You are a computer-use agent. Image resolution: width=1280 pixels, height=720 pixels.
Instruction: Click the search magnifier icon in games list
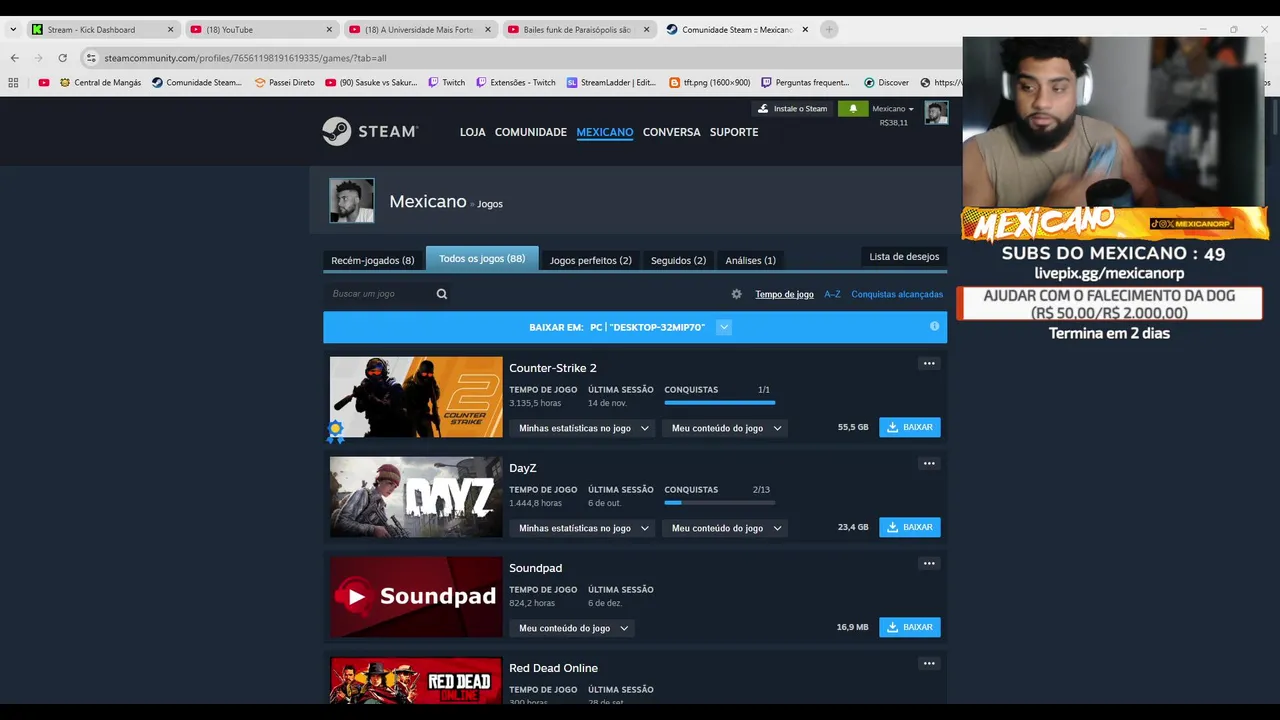click(442, 294)
